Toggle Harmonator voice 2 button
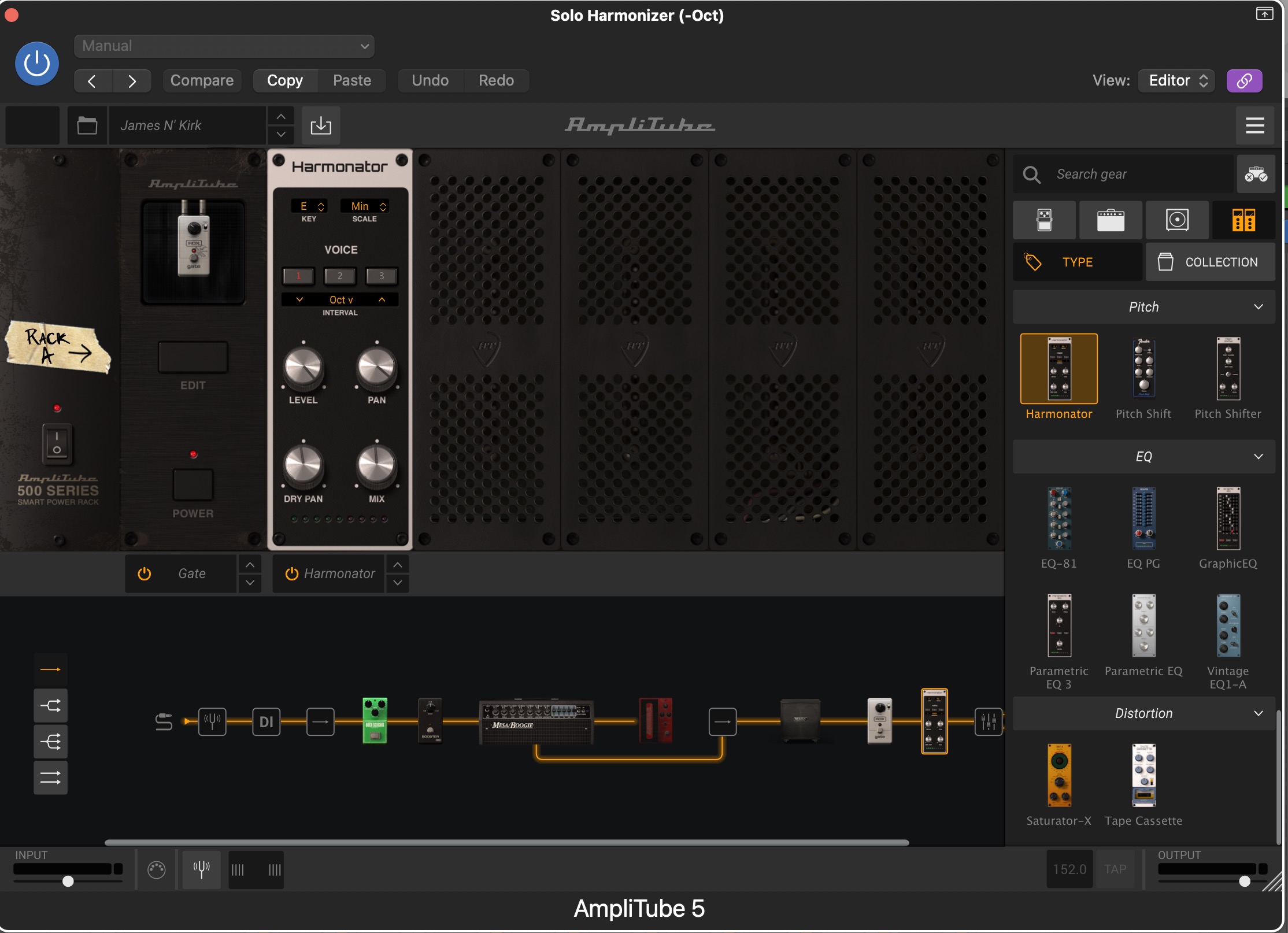This screenshot has width=1288, height=933. [340, 276]
